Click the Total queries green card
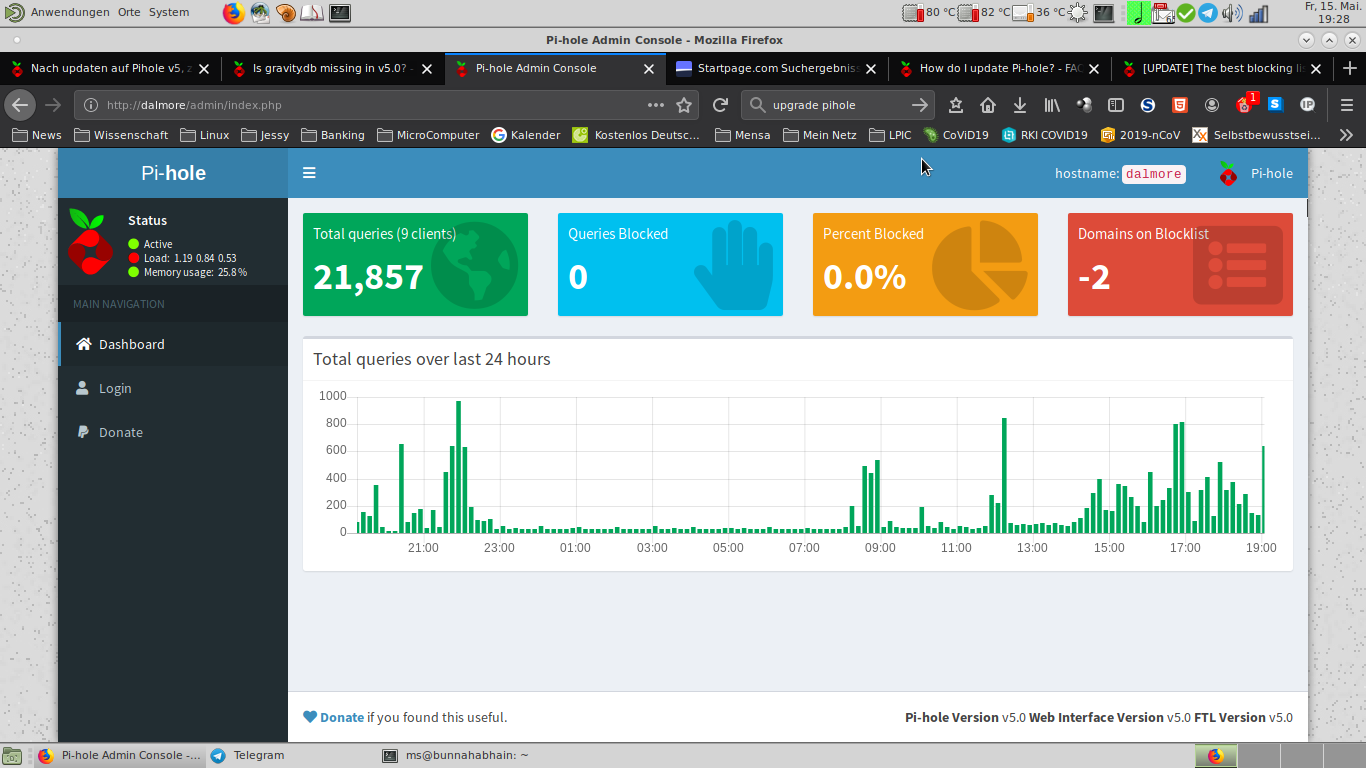The height and width of the screenshot is (768, 1366). [x=415, y=264]
